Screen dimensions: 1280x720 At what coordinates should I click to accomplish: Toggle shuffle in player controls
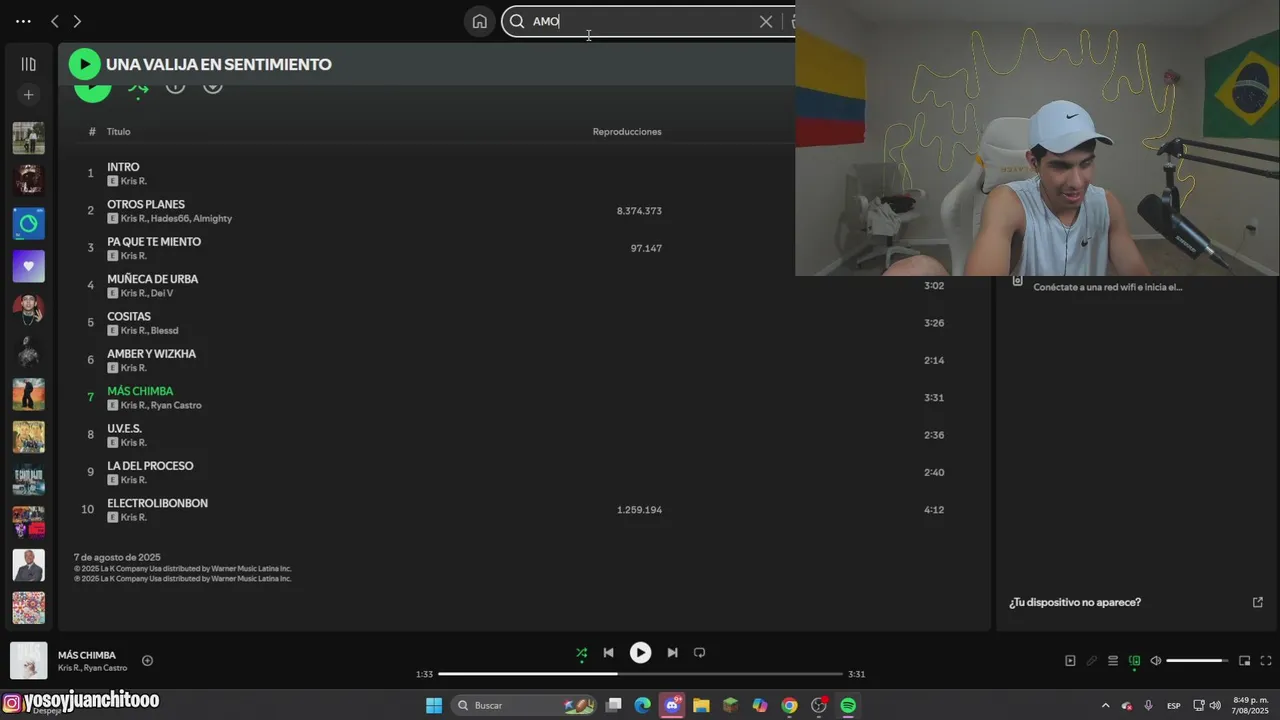581,653
